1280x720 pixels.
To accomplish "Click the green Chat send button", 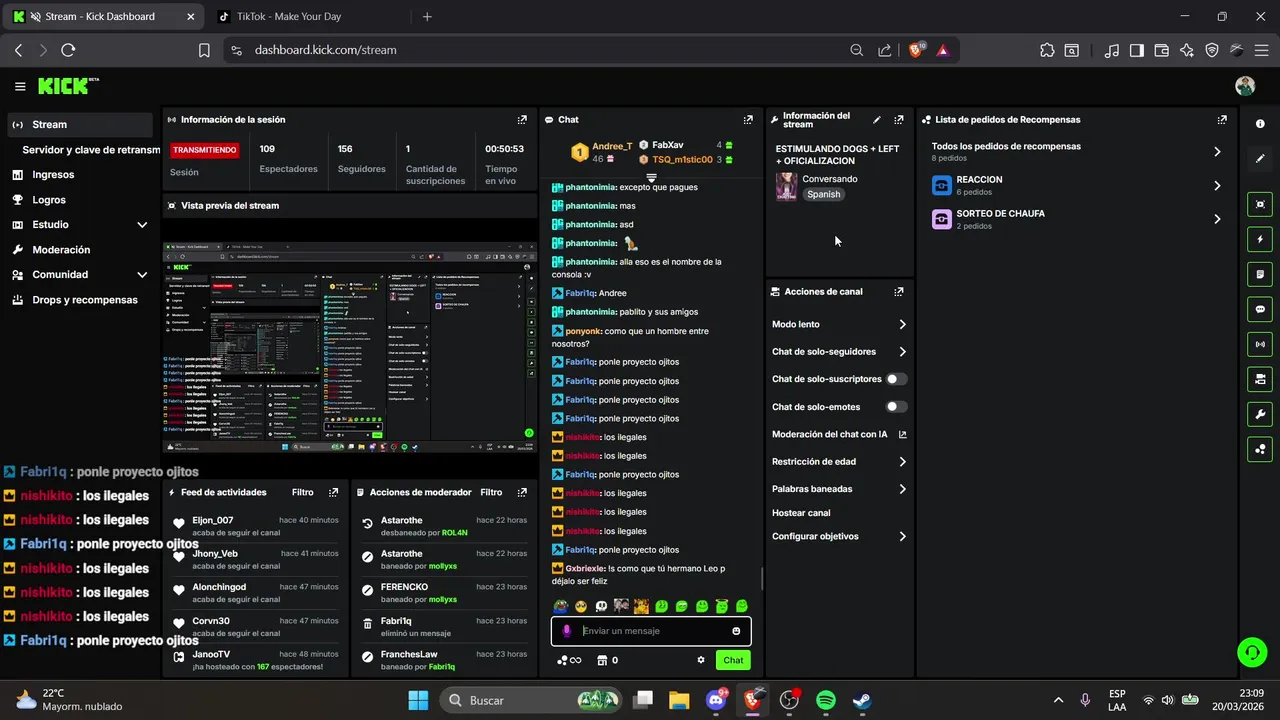I will click(733, 660).
